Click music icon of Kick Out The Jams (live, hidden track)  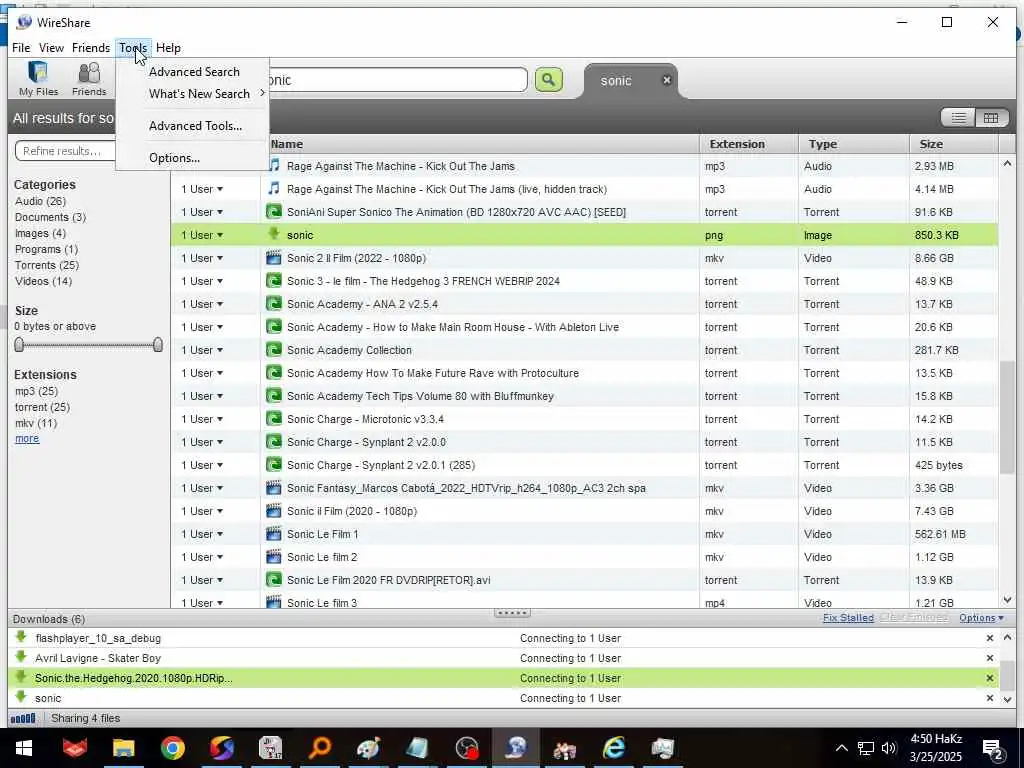[x=274, y=189]
